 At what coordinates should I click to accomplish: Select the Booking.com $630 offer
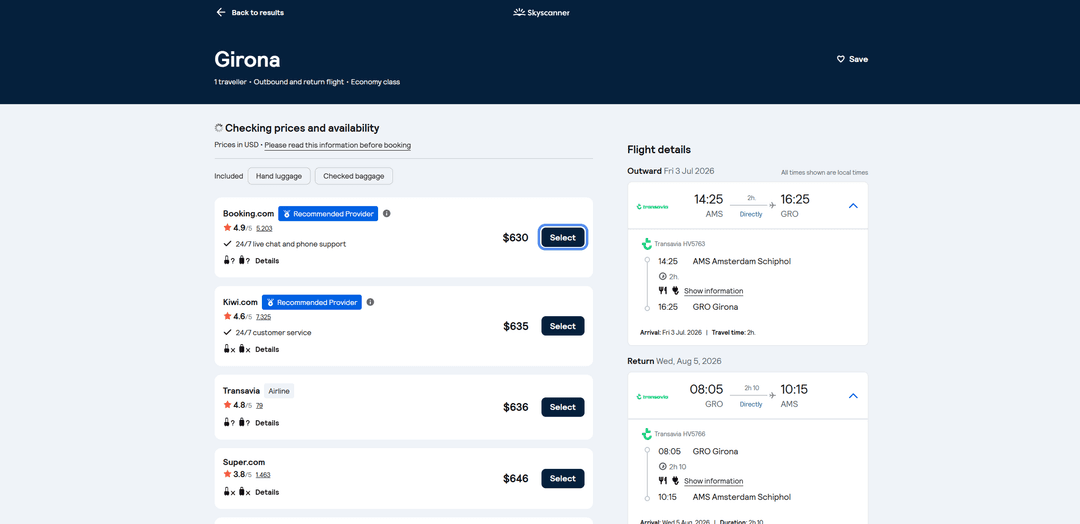[x=563, y=238]
